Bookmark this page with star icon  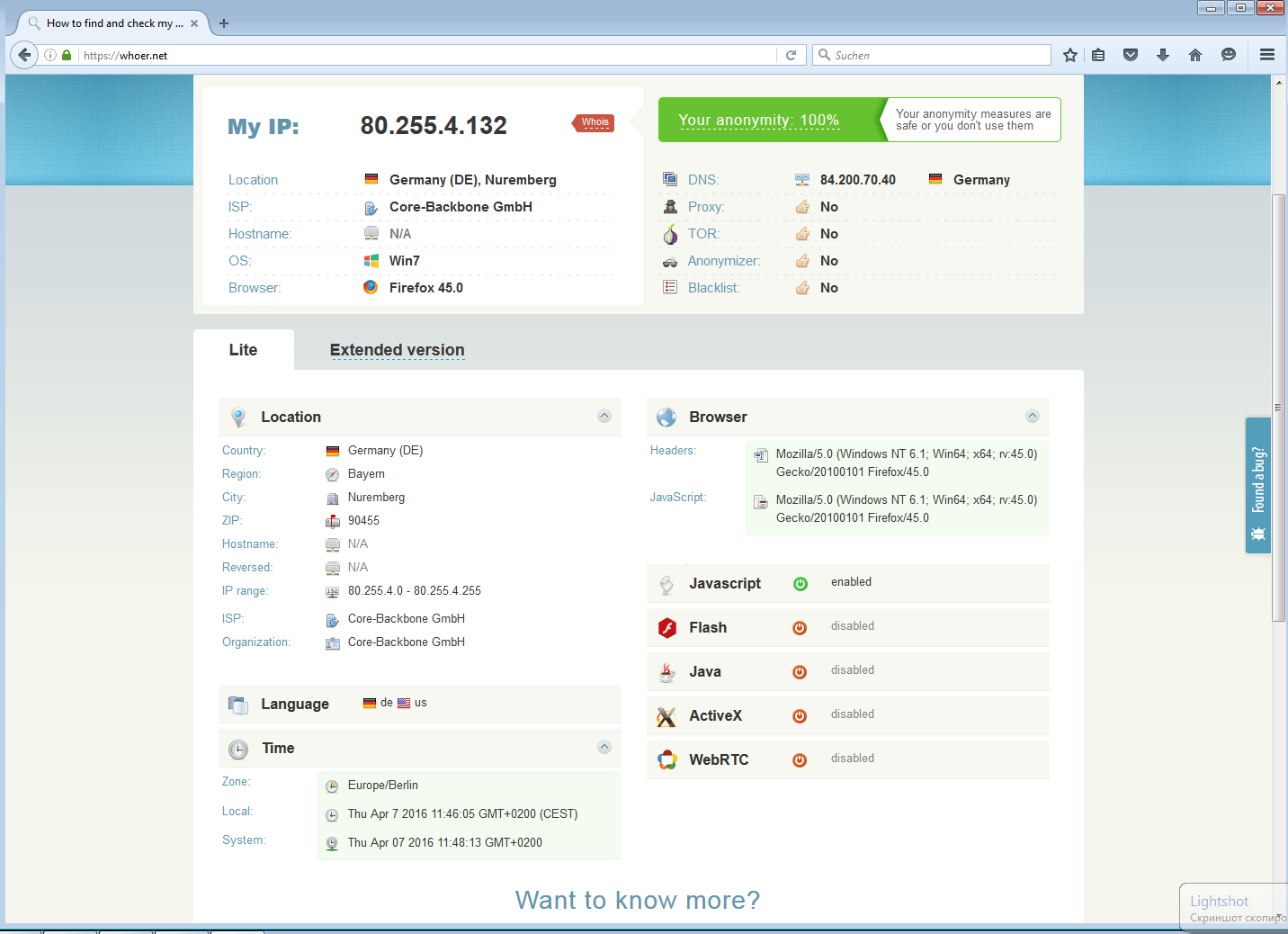pyautogui.click(x=1069, y=55)
